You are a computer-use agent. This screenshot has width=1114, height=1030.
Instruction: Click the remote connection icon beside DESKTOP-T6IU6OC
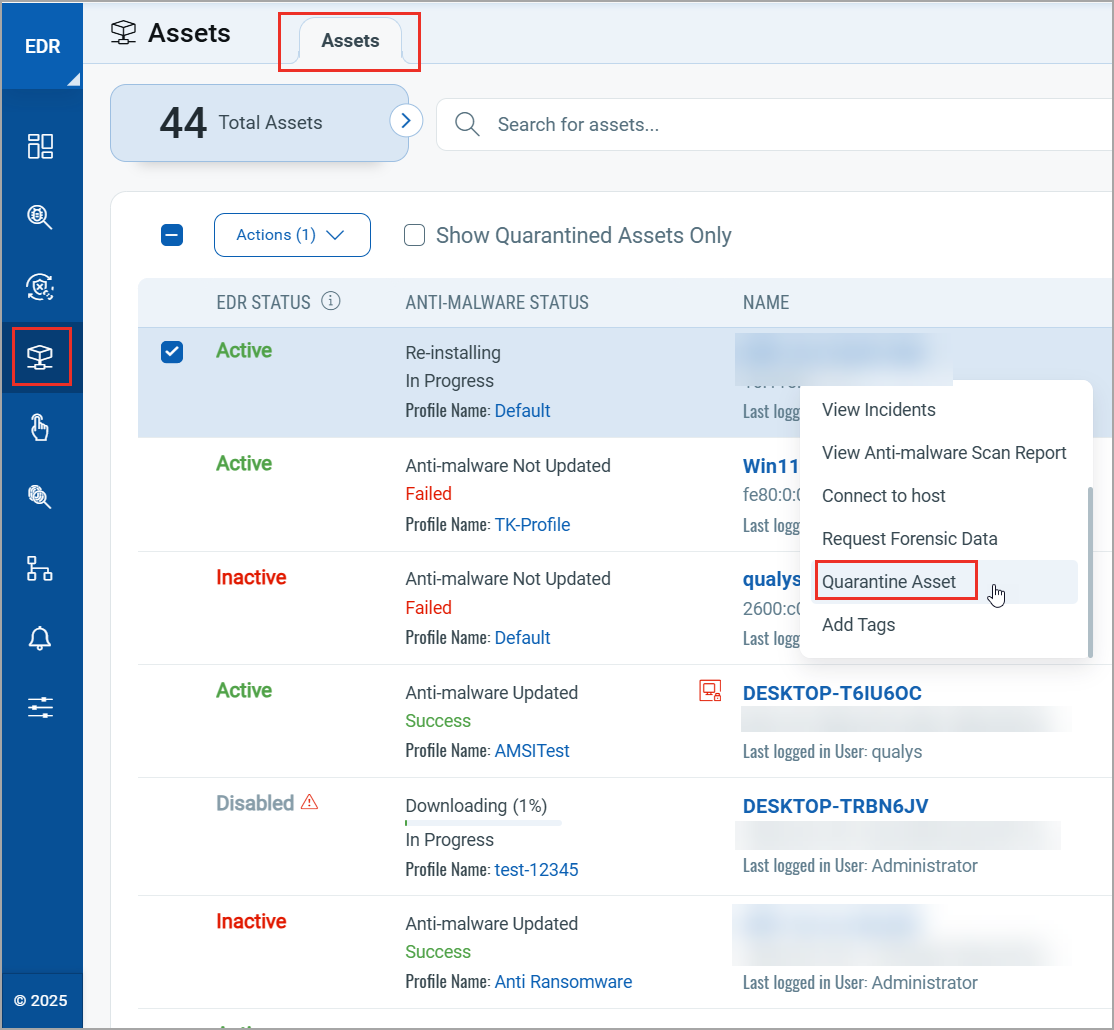[710, 690]
